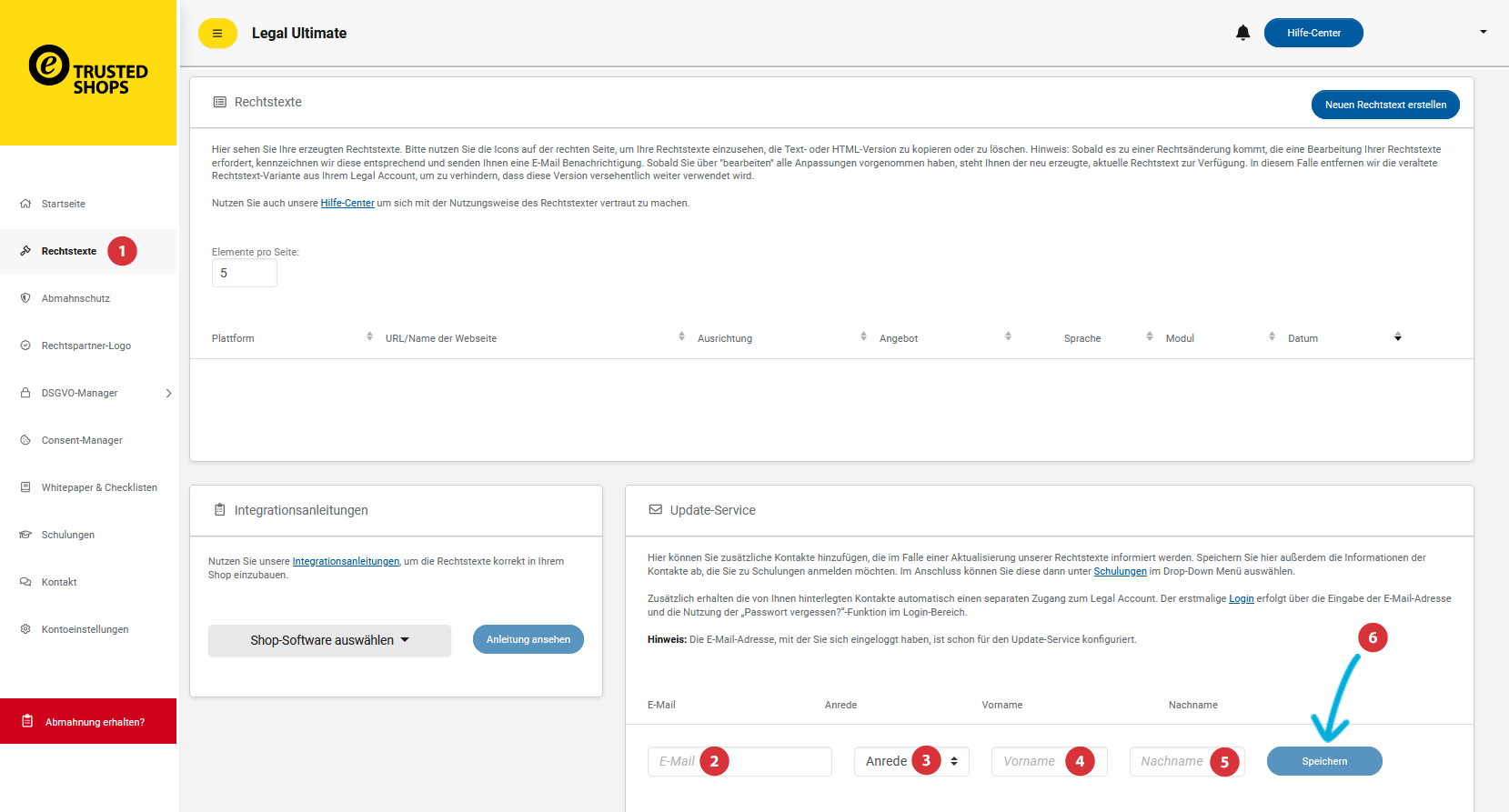Click the Rechtspartner-Logo check icon
The height and width of the screenshot is (812, 1509).
coord(25,346)
